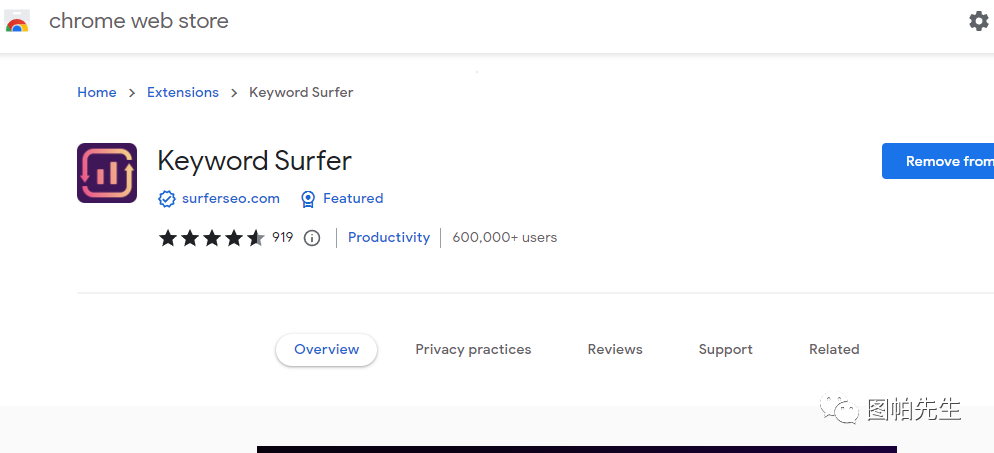Click the Chrome Web Store rainbow logo

pyautogui.click(x=17, y=21)
